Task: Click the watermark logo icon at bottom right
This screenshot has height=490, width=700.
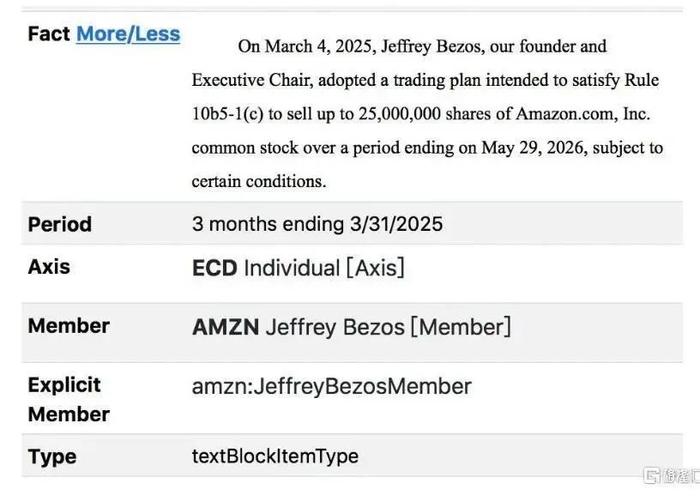Action: point(652,475)
